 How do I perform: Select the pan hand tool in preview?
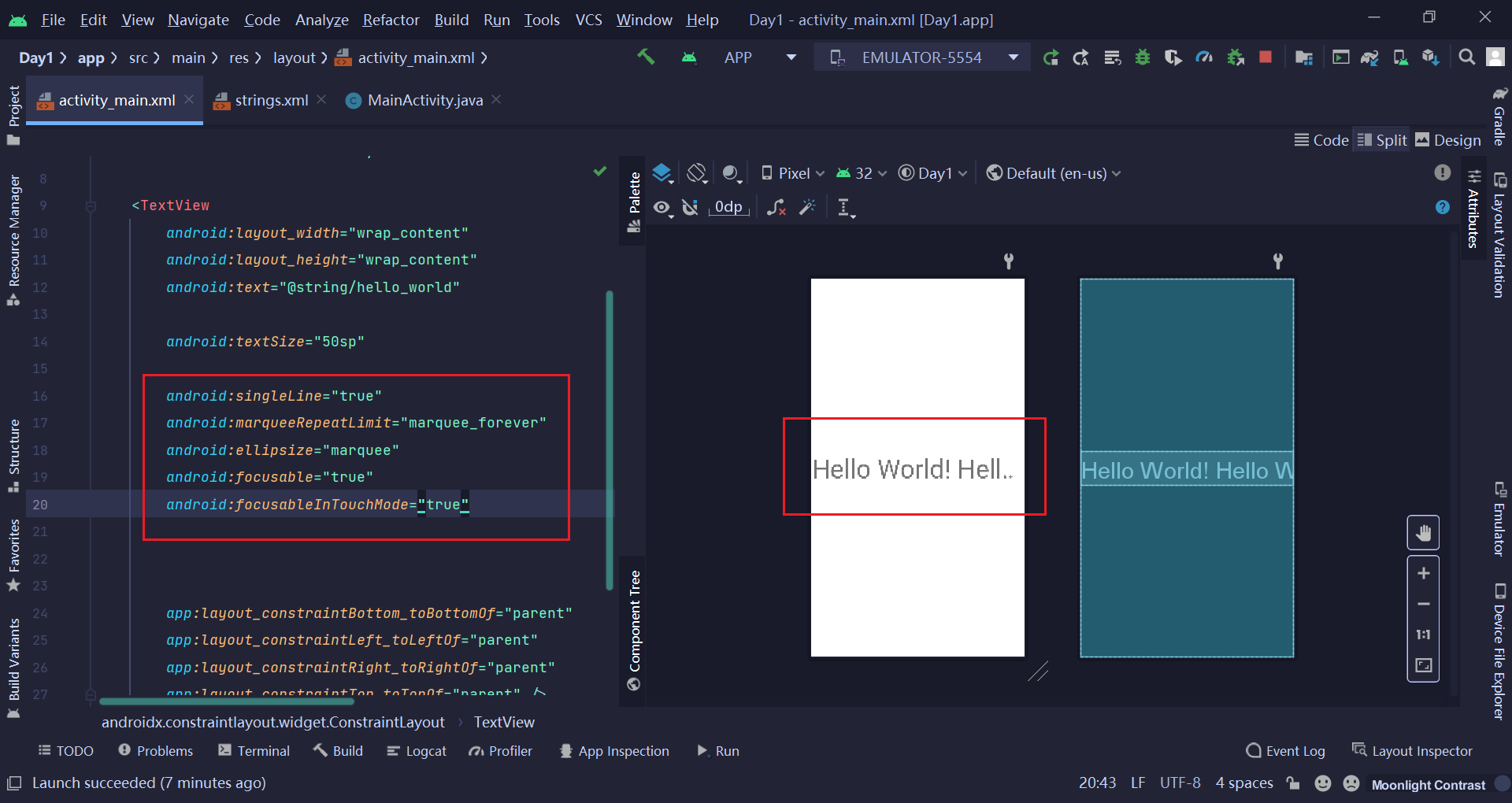(x=1423, y=533)
